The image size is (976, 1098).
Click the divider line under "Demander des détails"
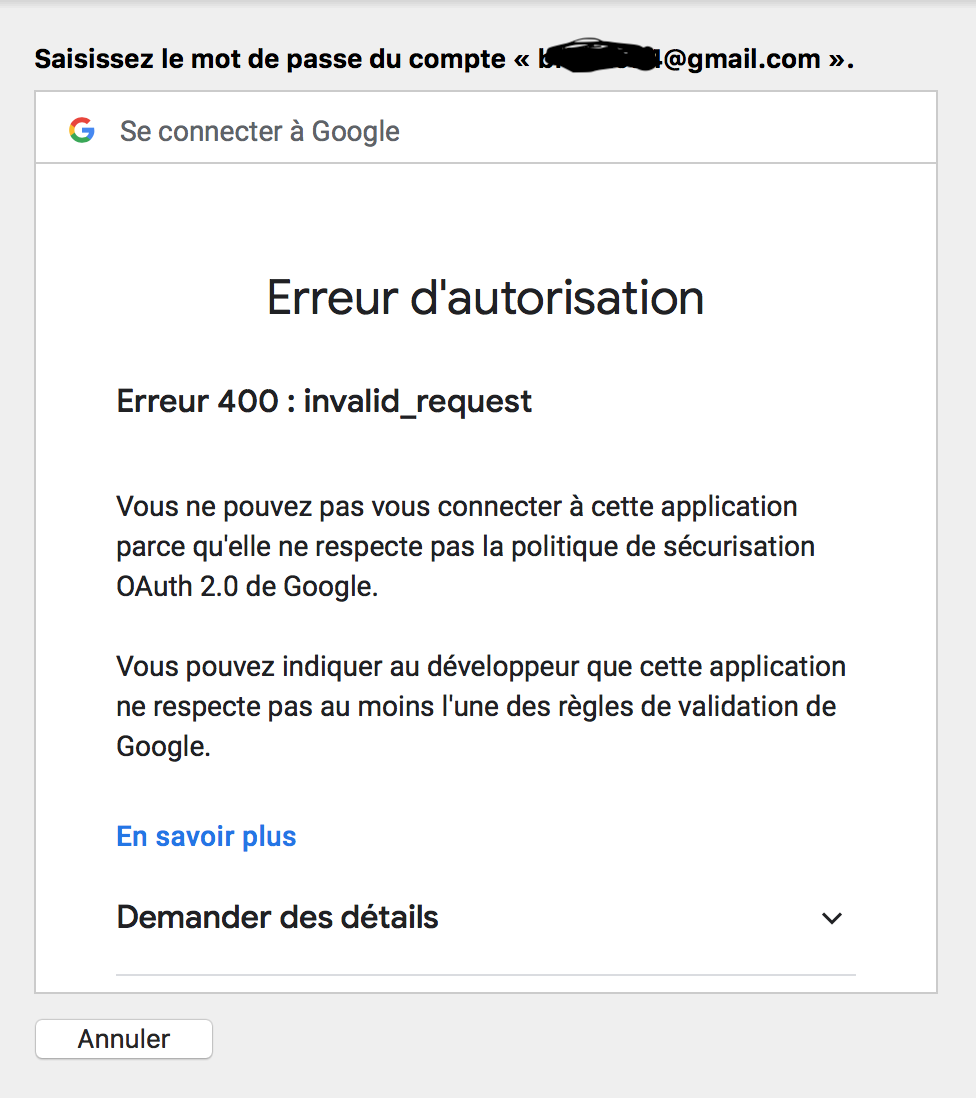pyautogui.click(x=485, y=974)
